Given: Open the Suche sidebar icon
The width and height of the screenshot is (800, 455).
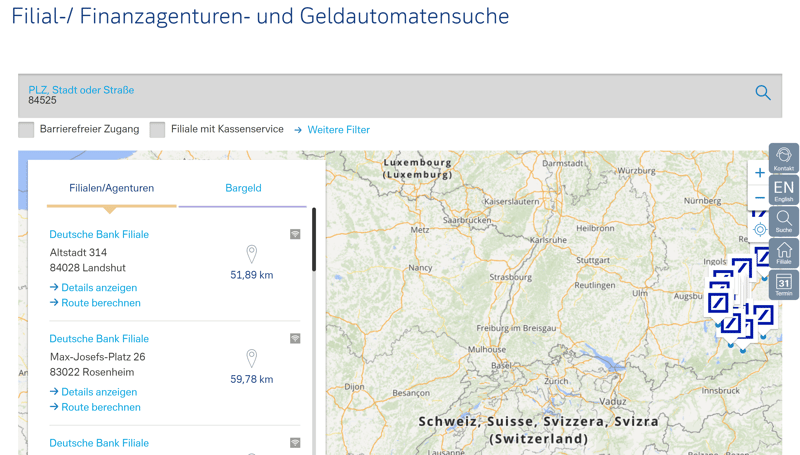Looking at the screenshot, I should coord(783,221).
